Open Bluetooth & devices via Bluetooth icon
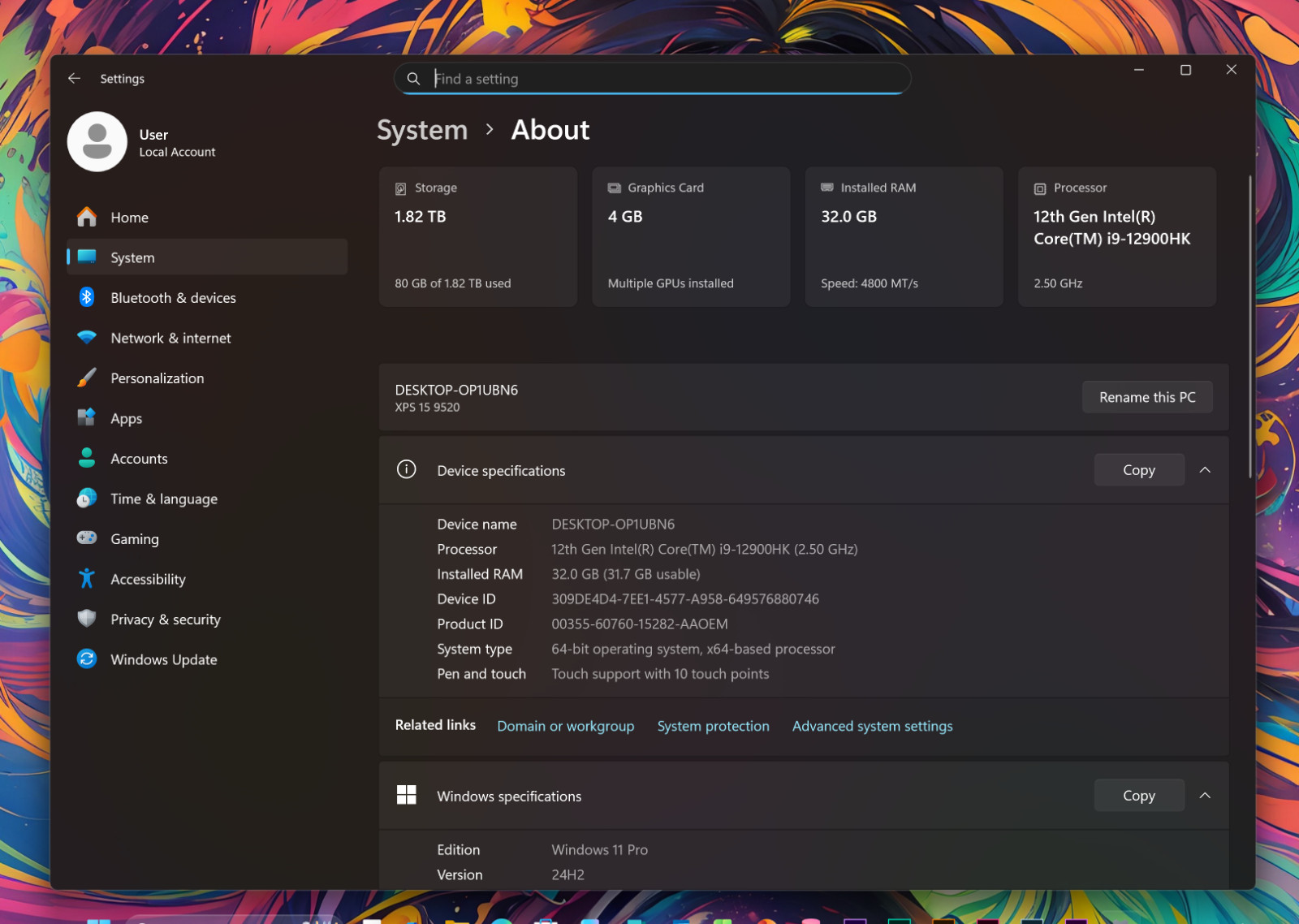Screen dimensions: 1299x924 (x=87, y=297)
